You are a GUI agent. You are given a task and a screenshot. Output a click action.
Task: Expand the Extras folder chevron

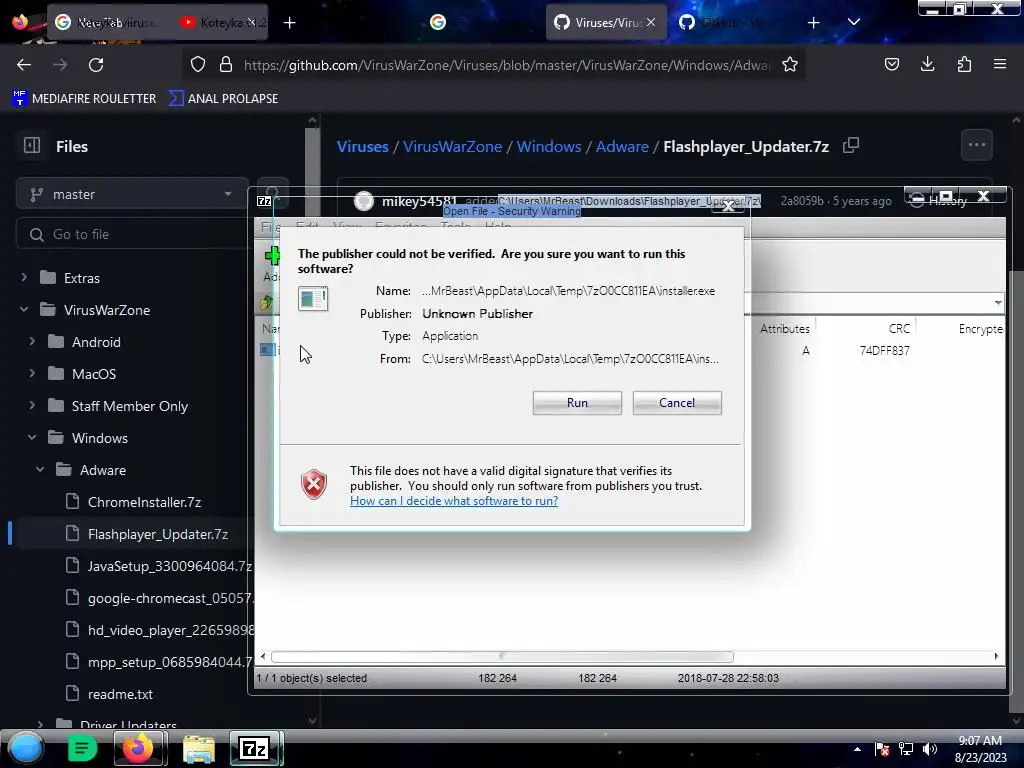(x=24, y=278)
